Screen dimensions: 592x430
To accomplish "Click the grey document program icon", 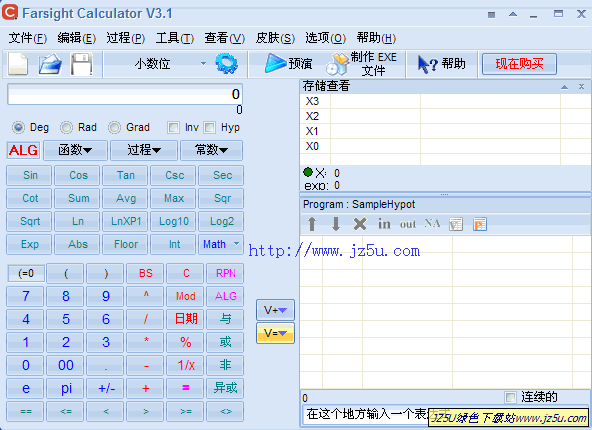I will pyautogui.click(x=456, y=224).
